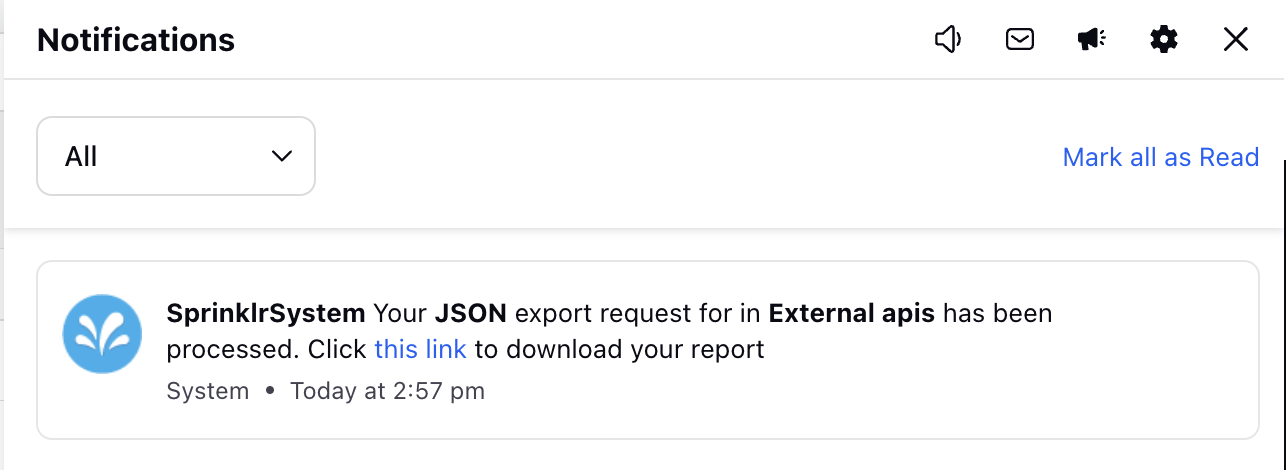This screenshot has width=1286, height=470.
Task: Open the JSON export notification card
Action: point(647,350)
